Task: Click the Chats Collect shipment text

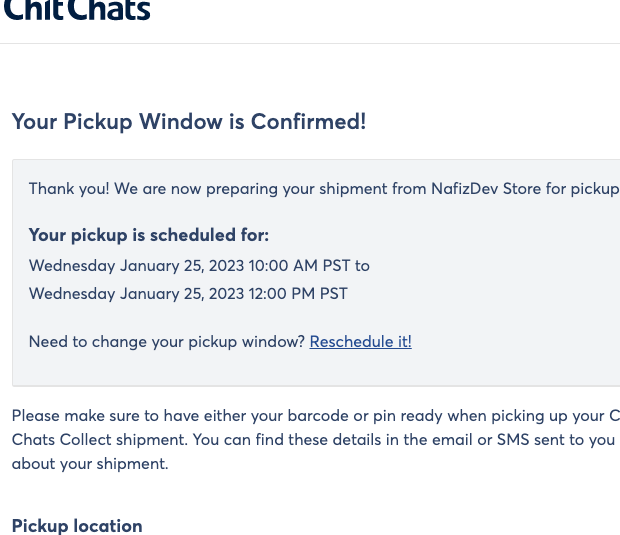Action: click(x=100, y=440)
